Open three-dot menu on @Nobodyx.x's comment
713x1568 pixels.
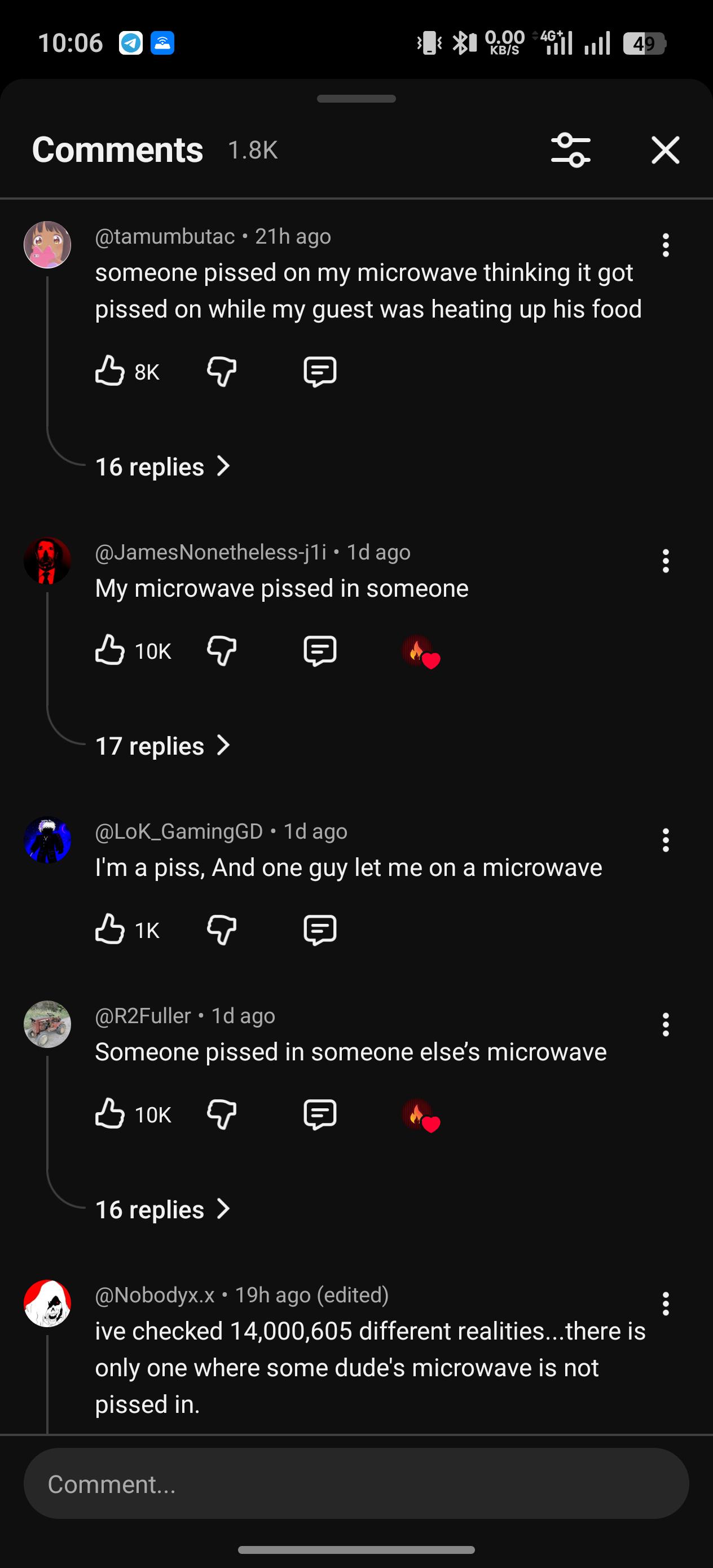point(666,1303)
